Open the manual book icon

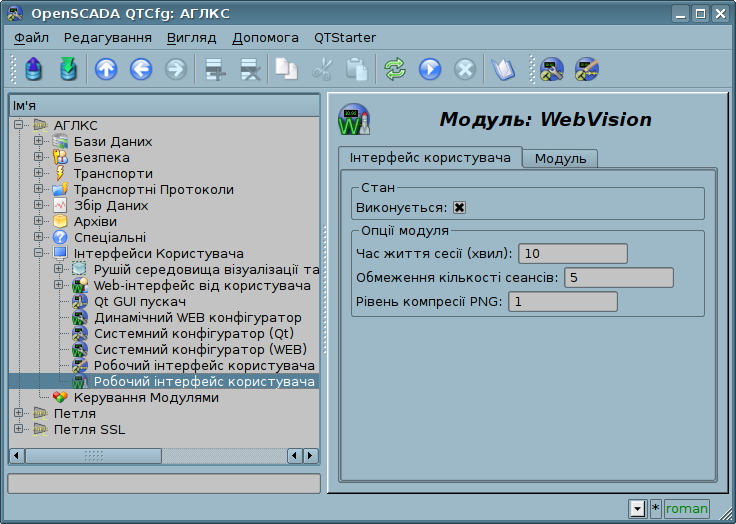point(503,69)
